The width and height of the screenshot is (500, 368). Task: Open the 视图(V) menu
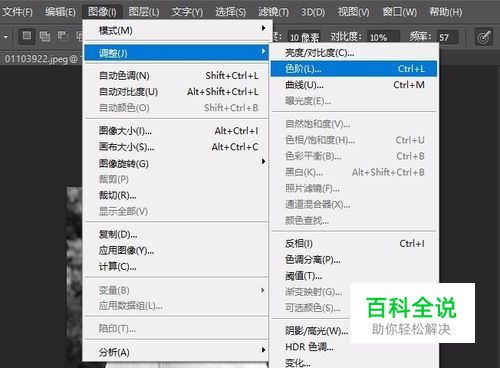tap(354, 12)
